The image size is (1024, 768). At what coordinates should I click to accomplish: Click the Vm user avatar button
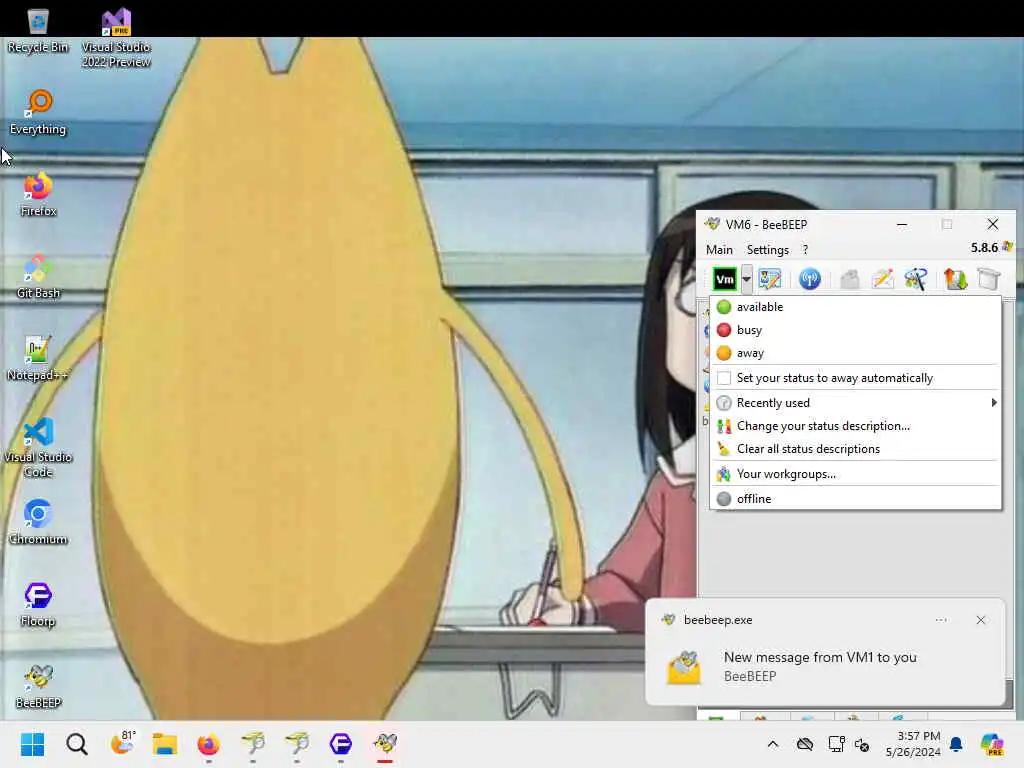pyautogui.click(x=724, y=280)
